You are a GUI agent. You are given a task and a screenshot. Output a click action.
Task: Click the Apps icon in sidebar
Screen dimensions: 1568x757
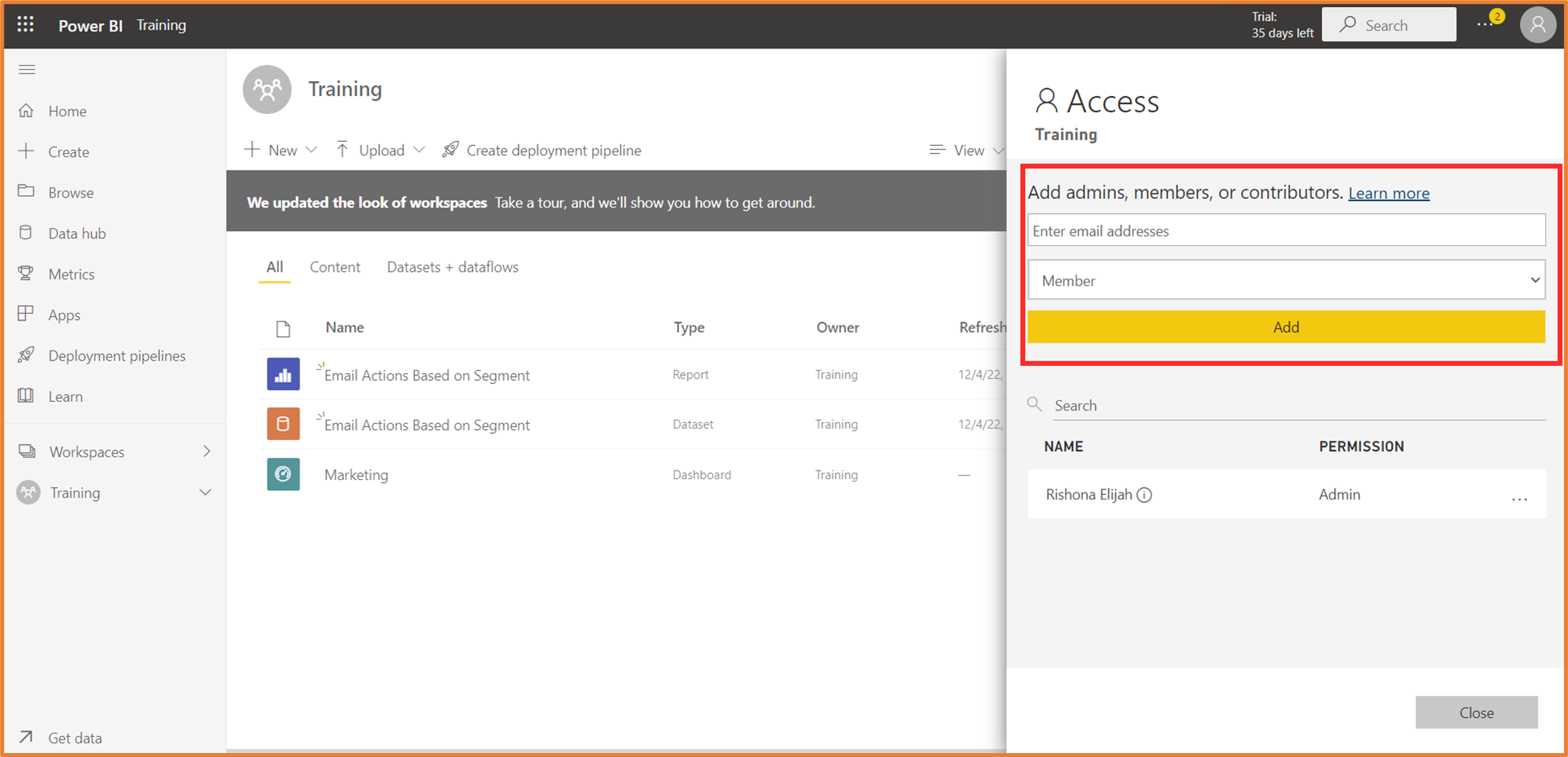click(26, 315)
